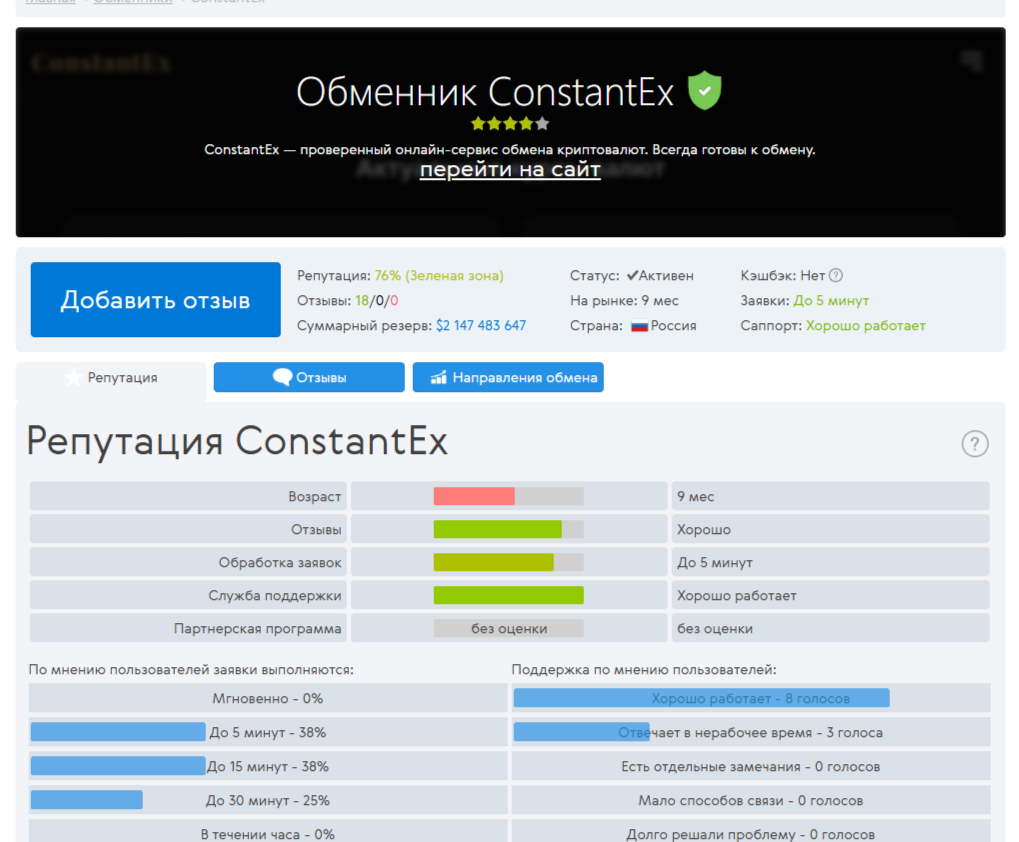
Task: Click the В течении часа - 0% row
Action: pos(268,832)
